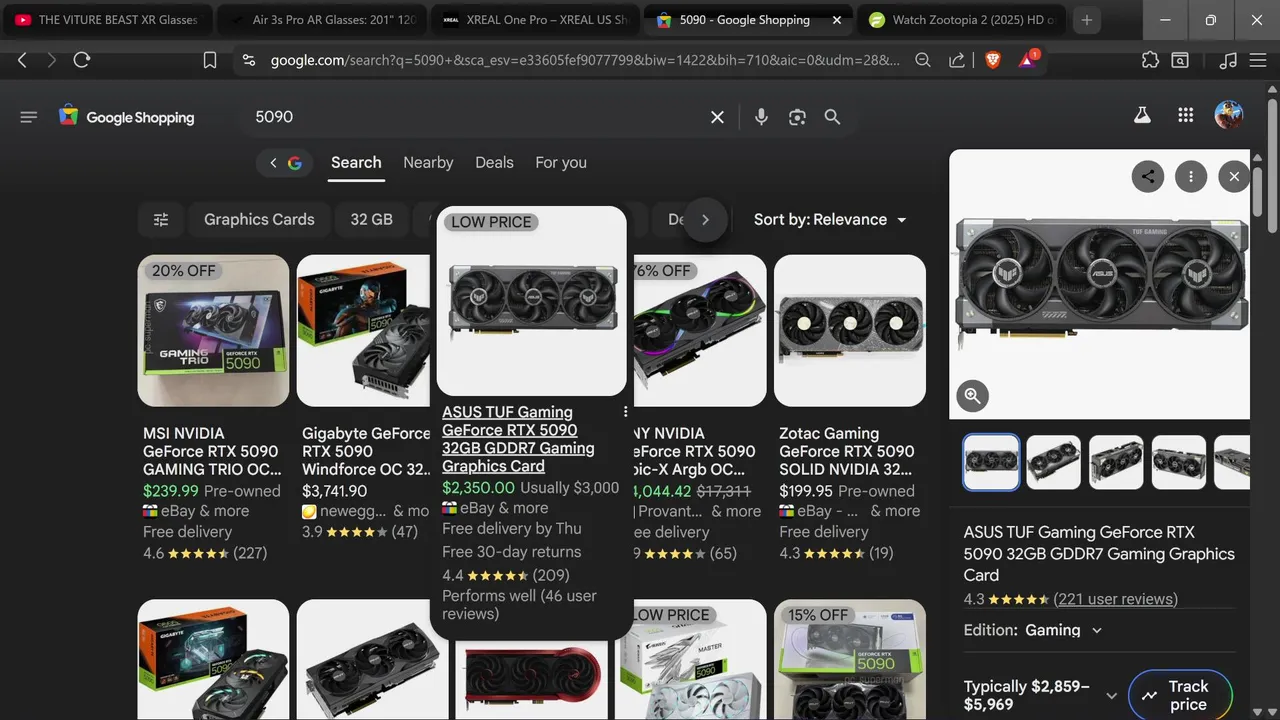Open the Brave Shields lion icon

pos(992,60)
